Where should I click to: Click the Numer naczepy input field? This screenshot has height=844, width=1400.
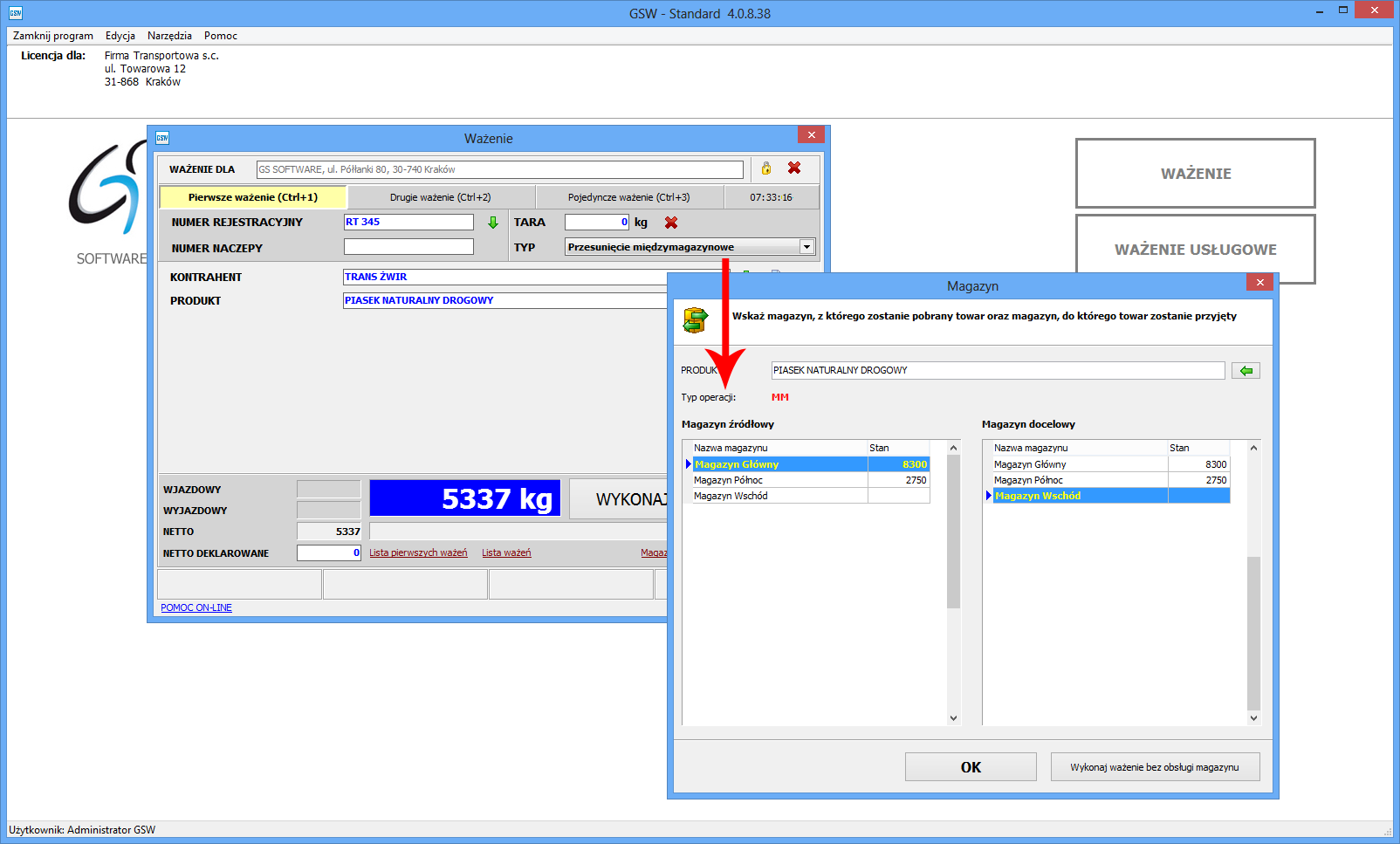pos(408,247)
